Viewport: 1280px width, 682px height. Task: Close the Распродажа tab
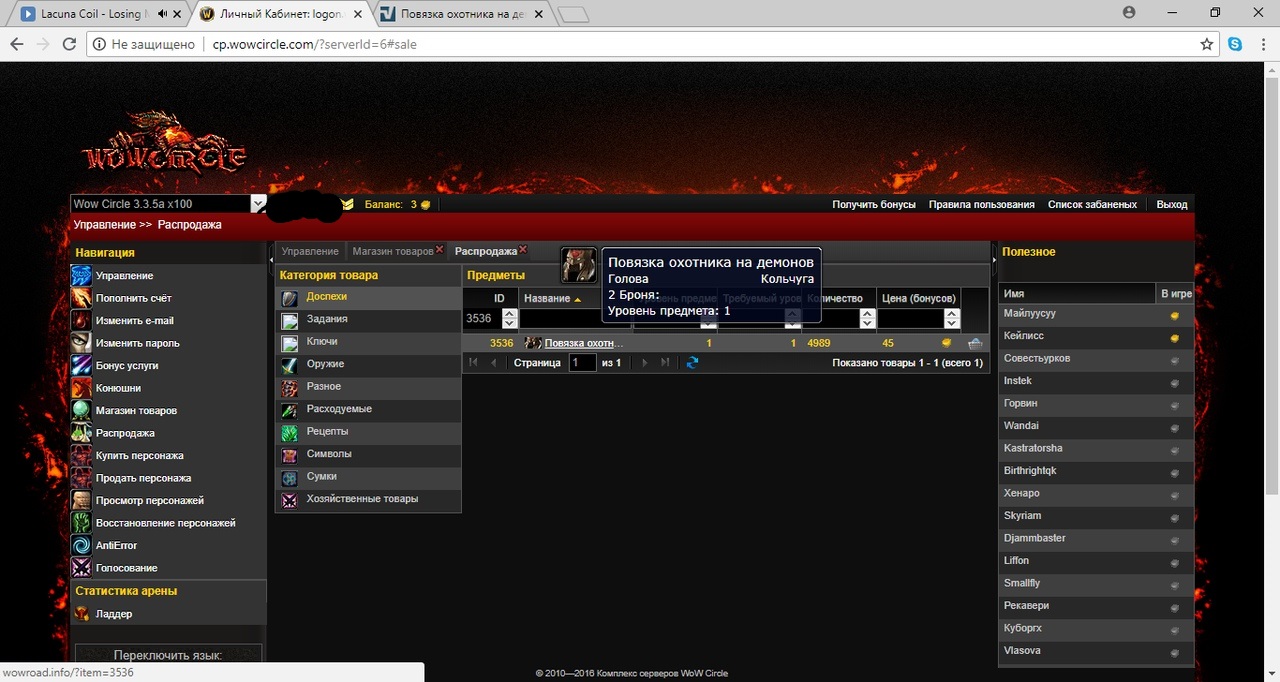pos(523,250)
